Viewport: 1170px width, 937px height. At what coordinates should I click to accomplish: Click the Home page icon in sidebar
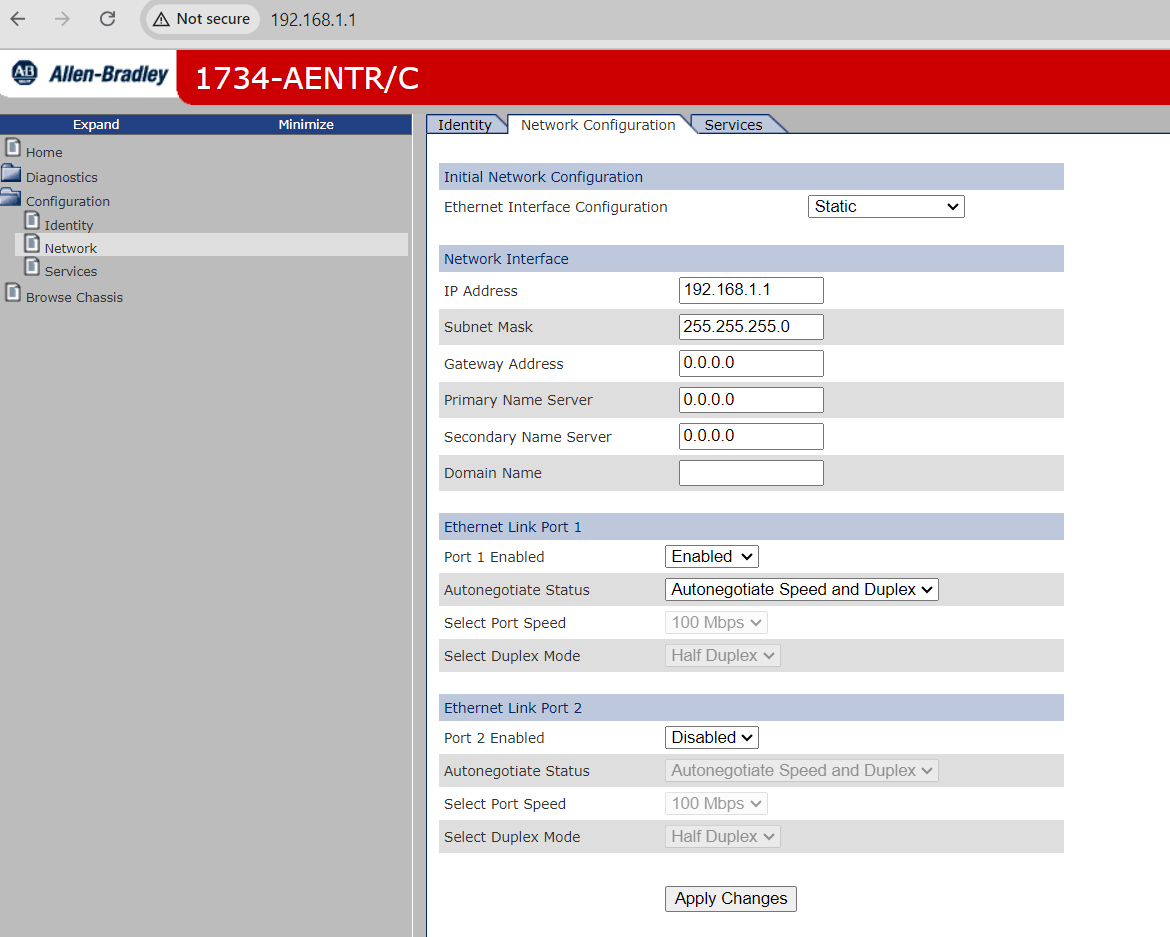pos(13,146)
